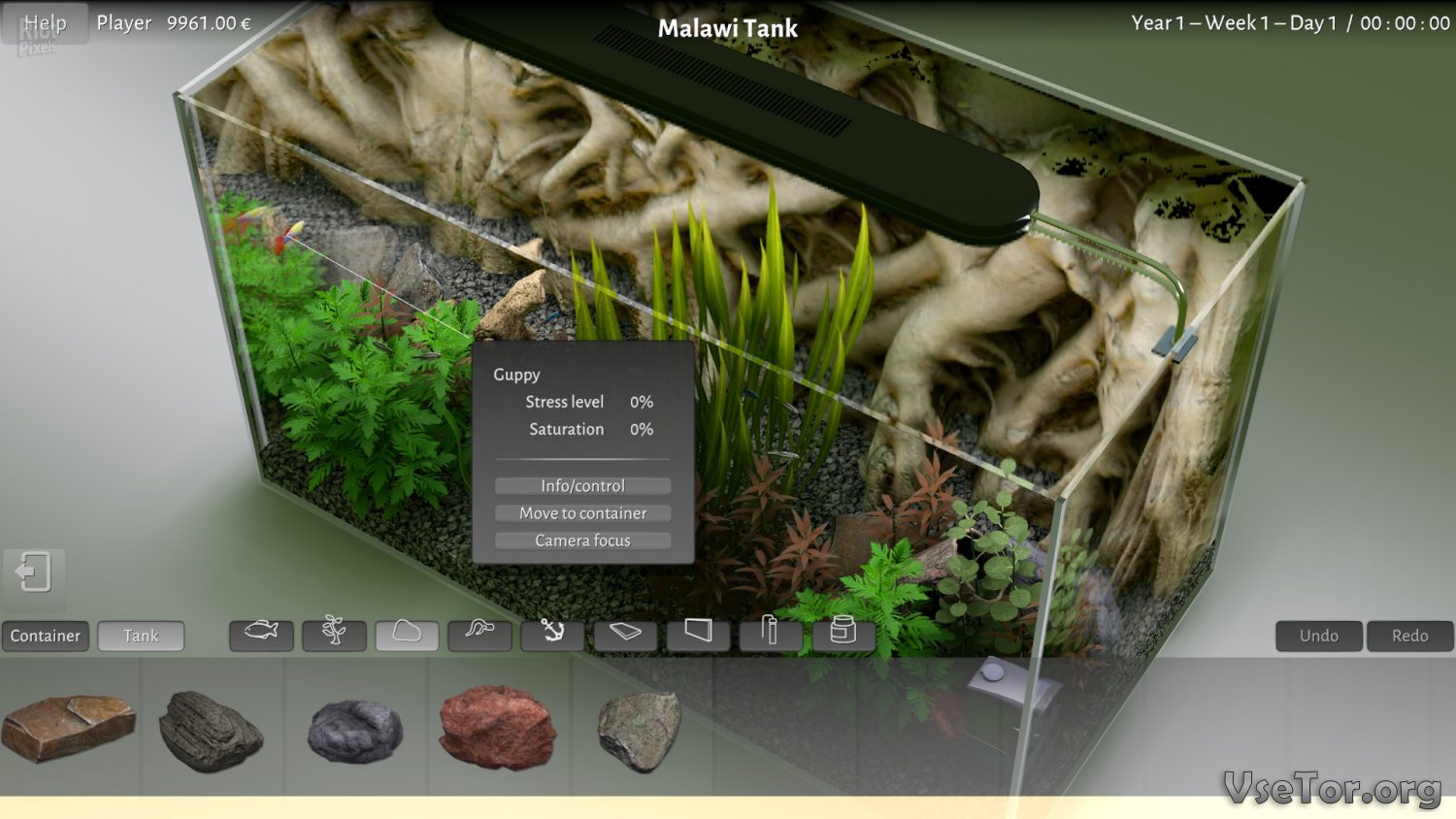This screenshot has height=819, width=1456.
Task: Open the substrate category icon
Action: click(625, 635)
